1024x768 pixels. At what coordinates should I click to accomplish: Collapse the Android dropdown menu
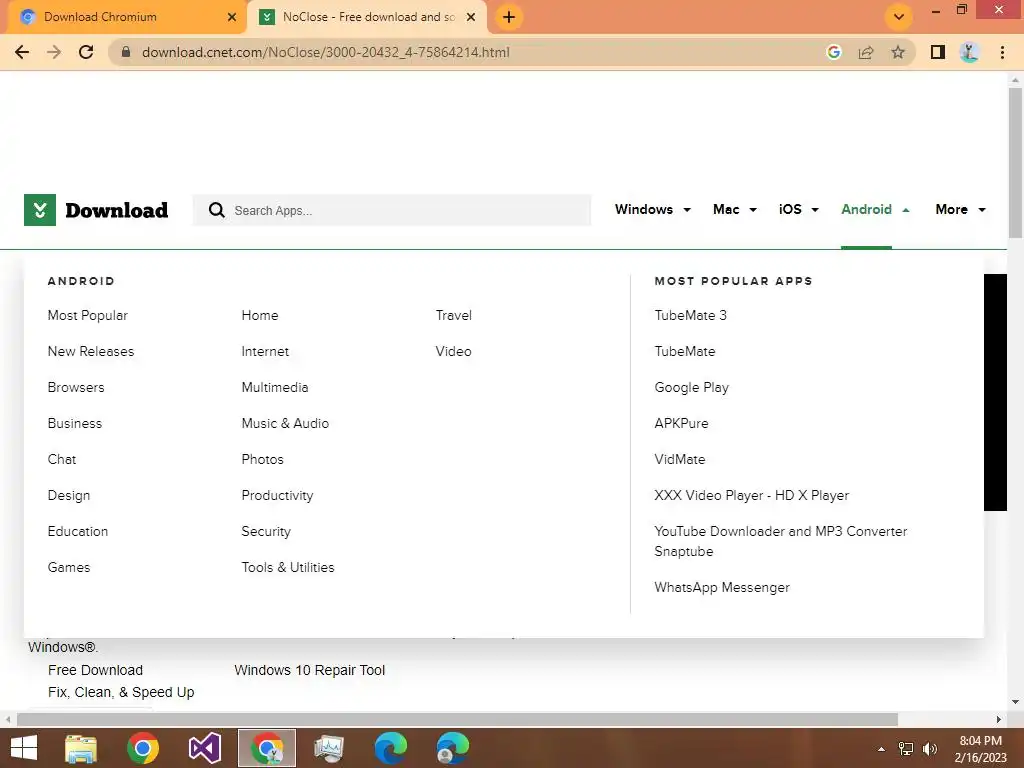pyautogui.click(x=875, y=210)
